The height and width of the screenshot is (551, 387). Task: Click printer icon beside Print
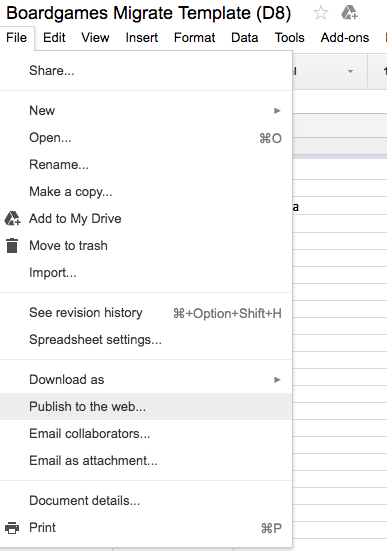[x=12, y=527]
